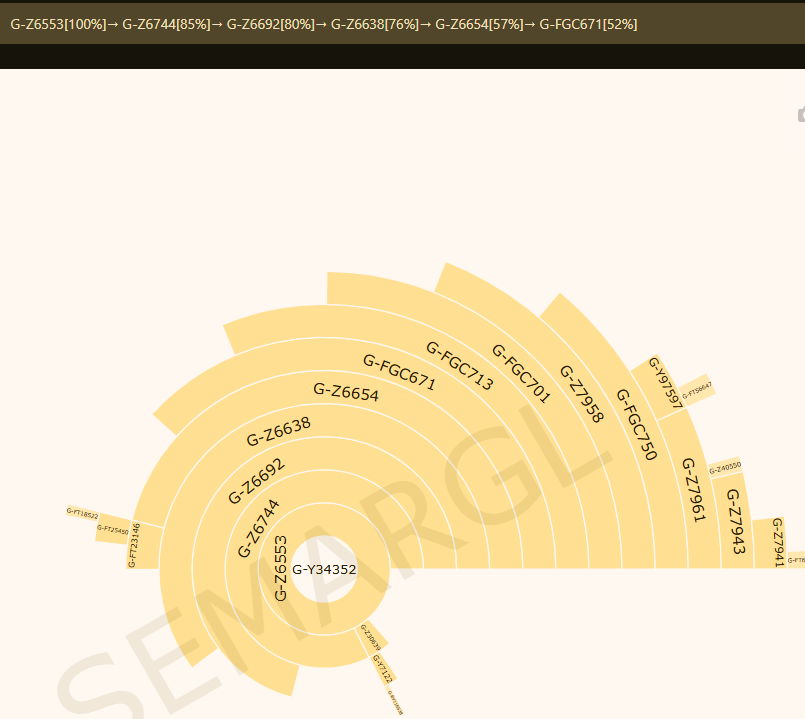Click the G-FGC750 sunburst segment

pyautogui.click(x=636, y=424)
